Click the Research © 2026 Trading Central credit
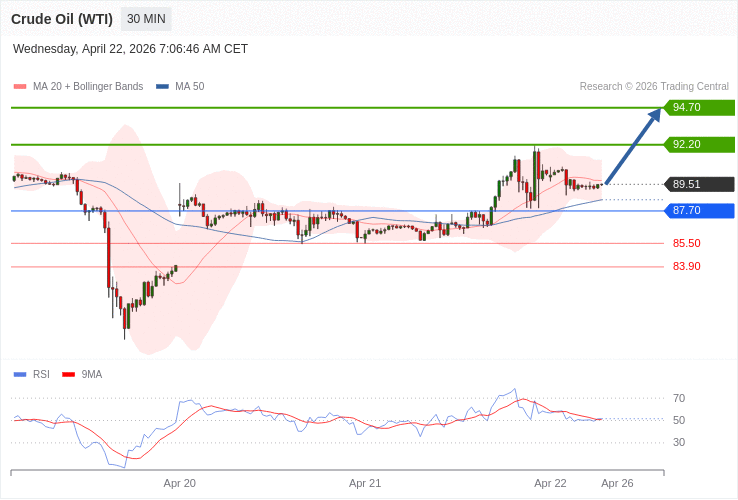Viewport: 738px width, 500px height. [x=654, y=87]
